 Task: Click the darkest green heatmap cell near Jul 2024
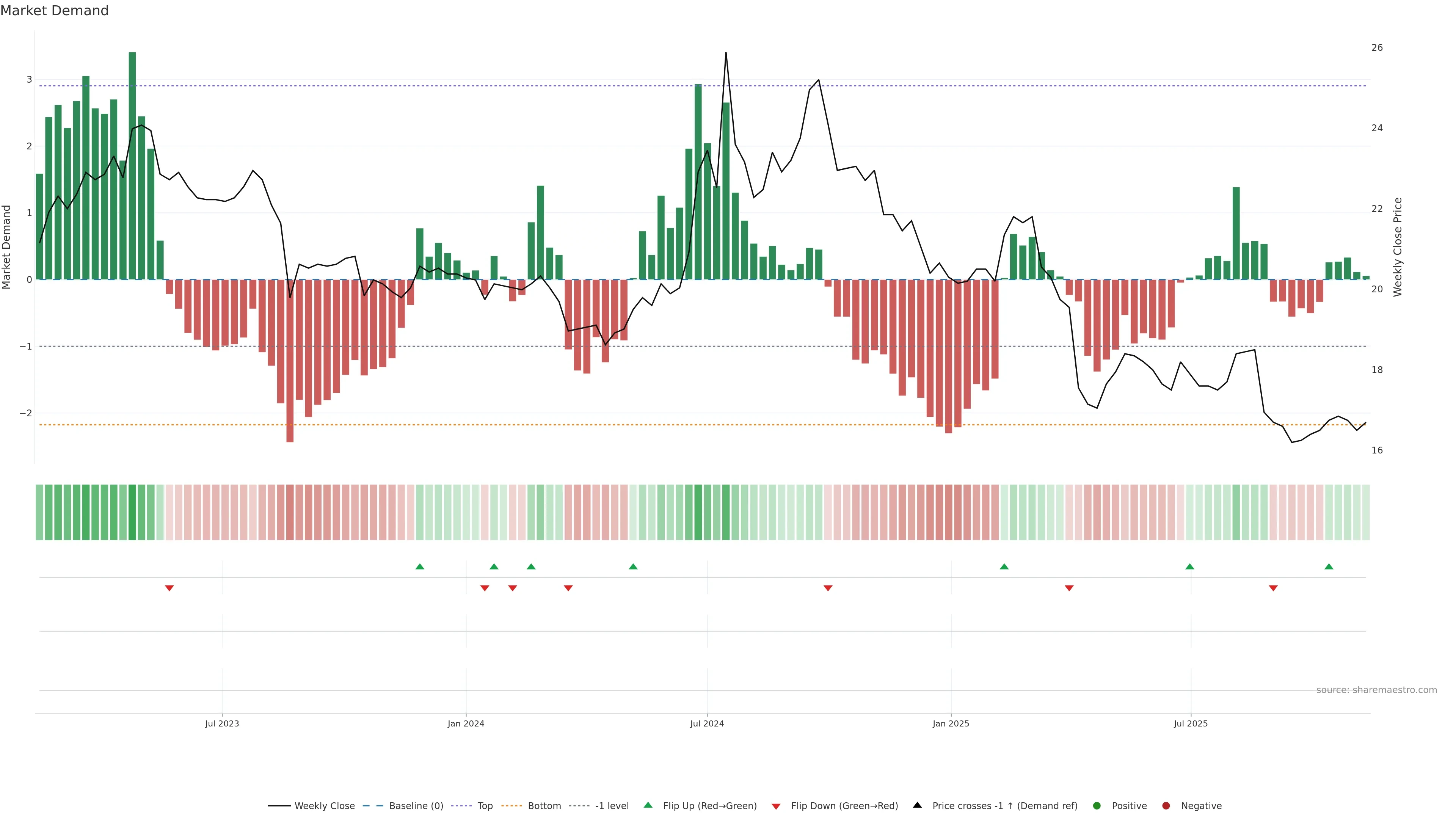pyautogui.click(x=698, y=512)
